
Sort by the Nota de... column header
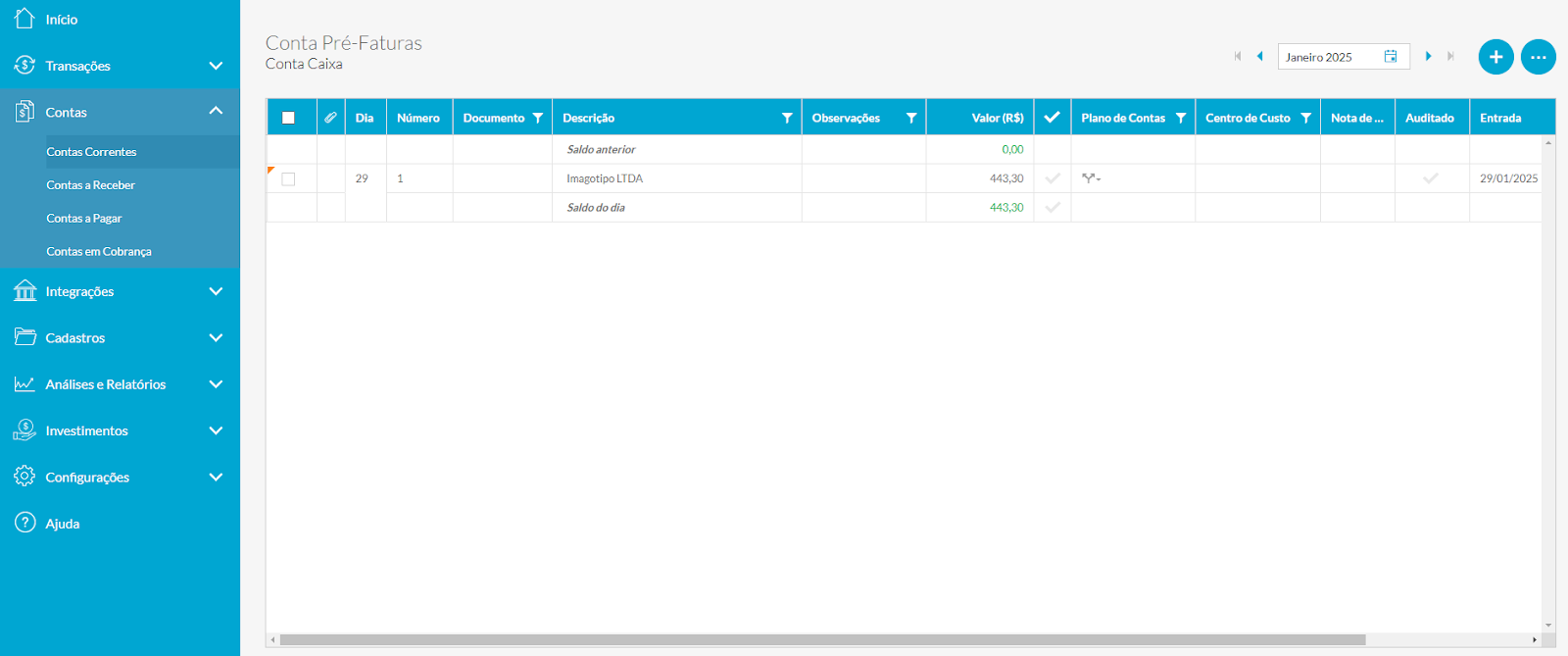click(x=1357, y=118)
